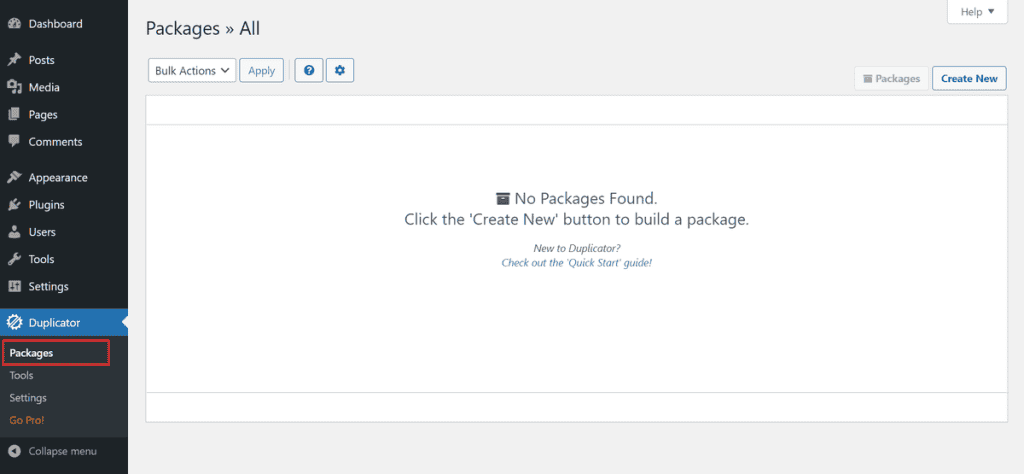
Task: Expand the Help tab at top right
Action: click(x=978, y=12)
